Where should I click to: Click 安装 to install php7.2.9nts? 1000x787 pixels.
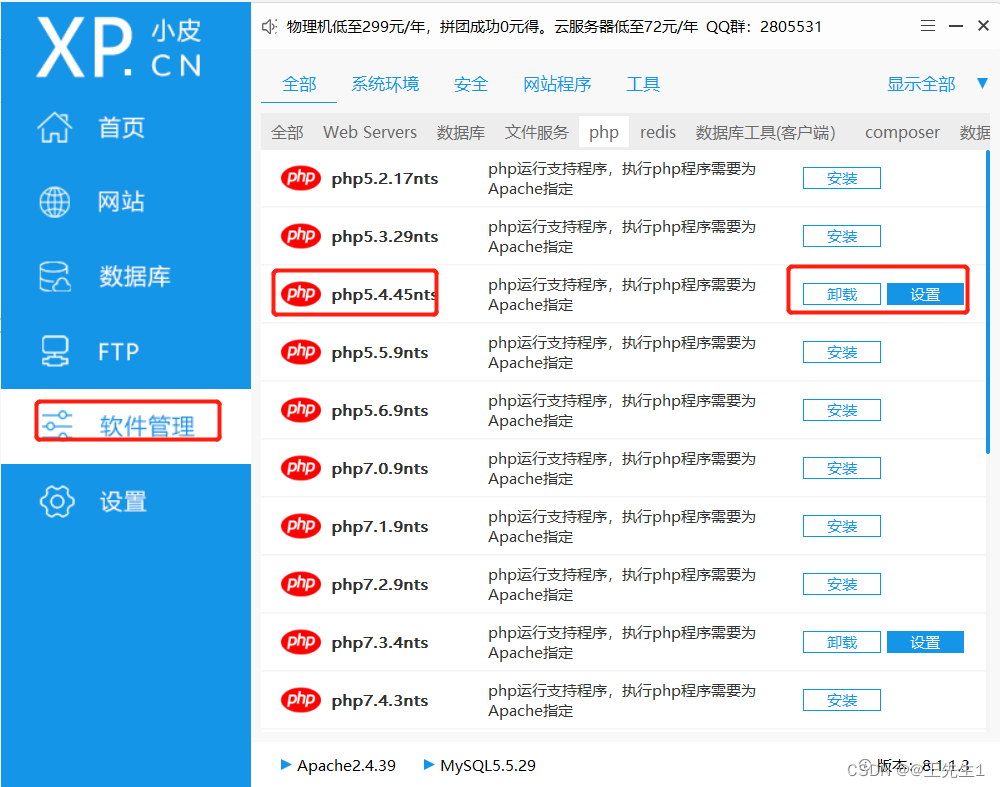point(841,584)
